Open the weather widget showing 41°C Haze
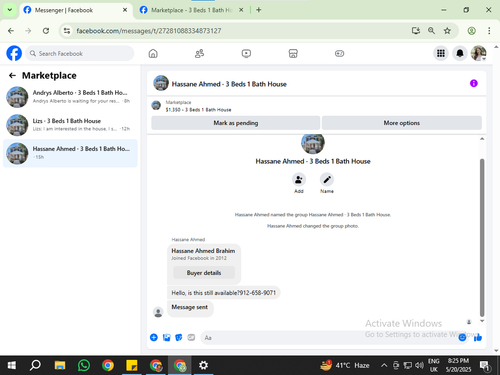Screen dimensions: 500x375 345,365
